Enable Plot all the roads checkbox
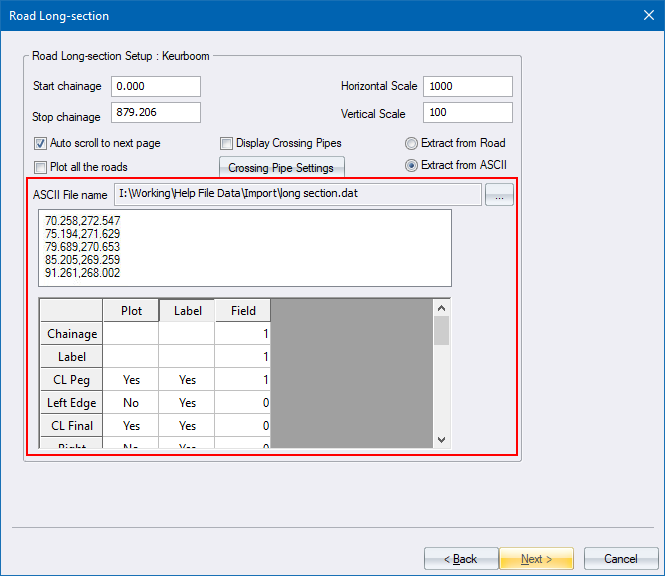The width and height of the screenshot is (665, 576). tap(41, 167)
